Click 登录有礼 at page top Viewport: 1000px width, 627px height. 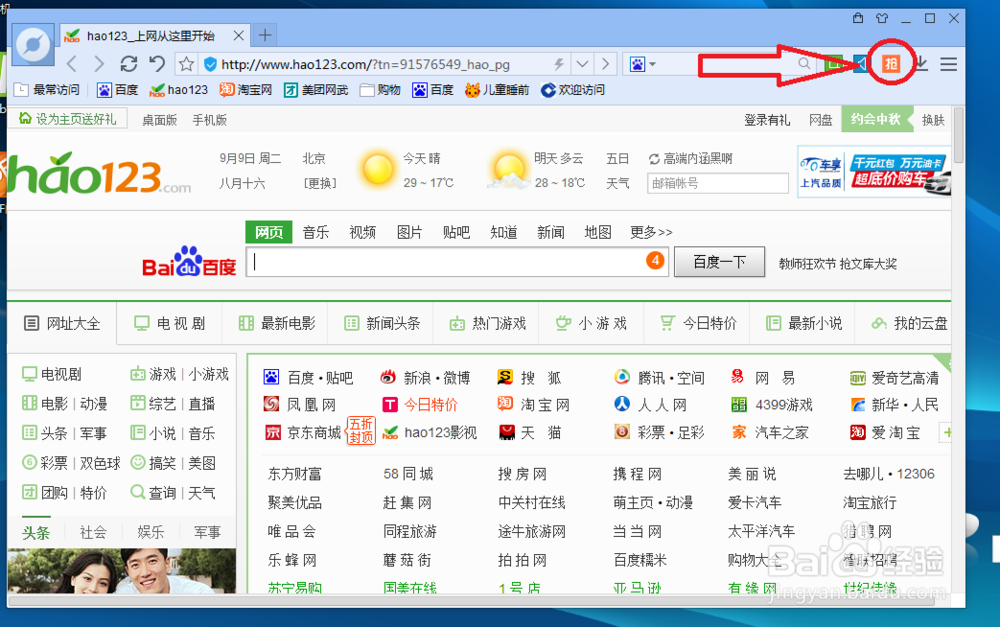coord(767,120)
